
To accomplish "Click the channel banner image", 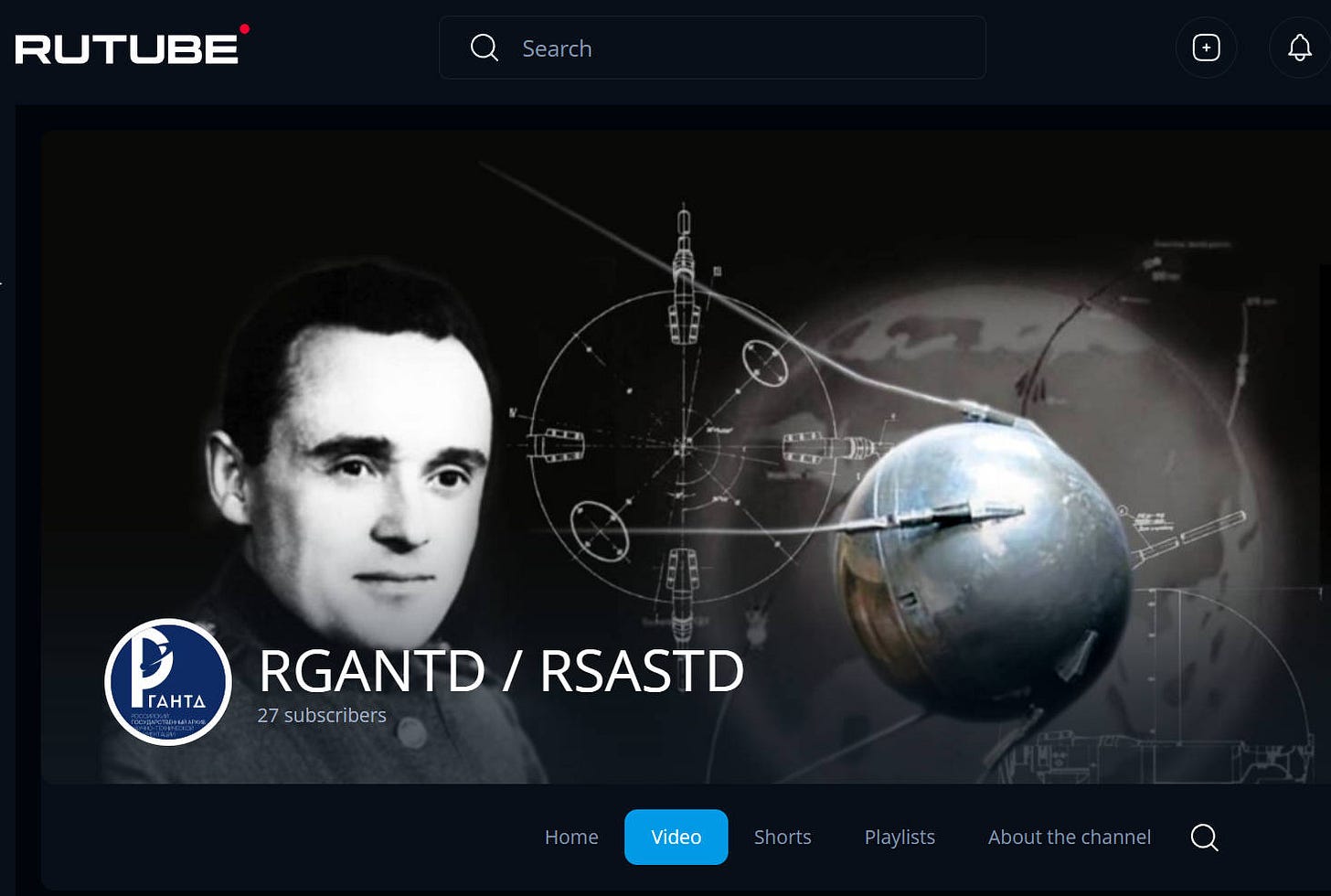I will pos(686,456).
